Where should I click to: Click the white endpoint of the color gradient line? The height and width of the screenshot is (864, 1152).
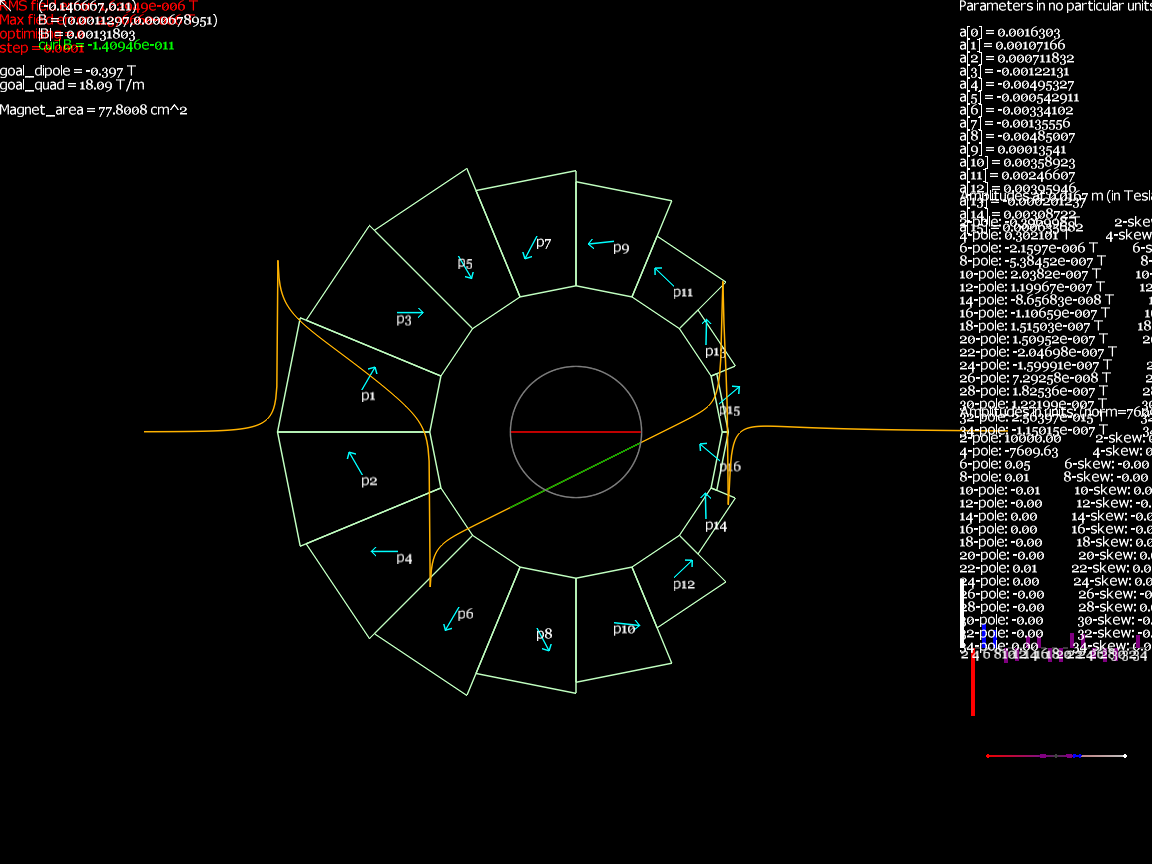tap(1125, 756)
